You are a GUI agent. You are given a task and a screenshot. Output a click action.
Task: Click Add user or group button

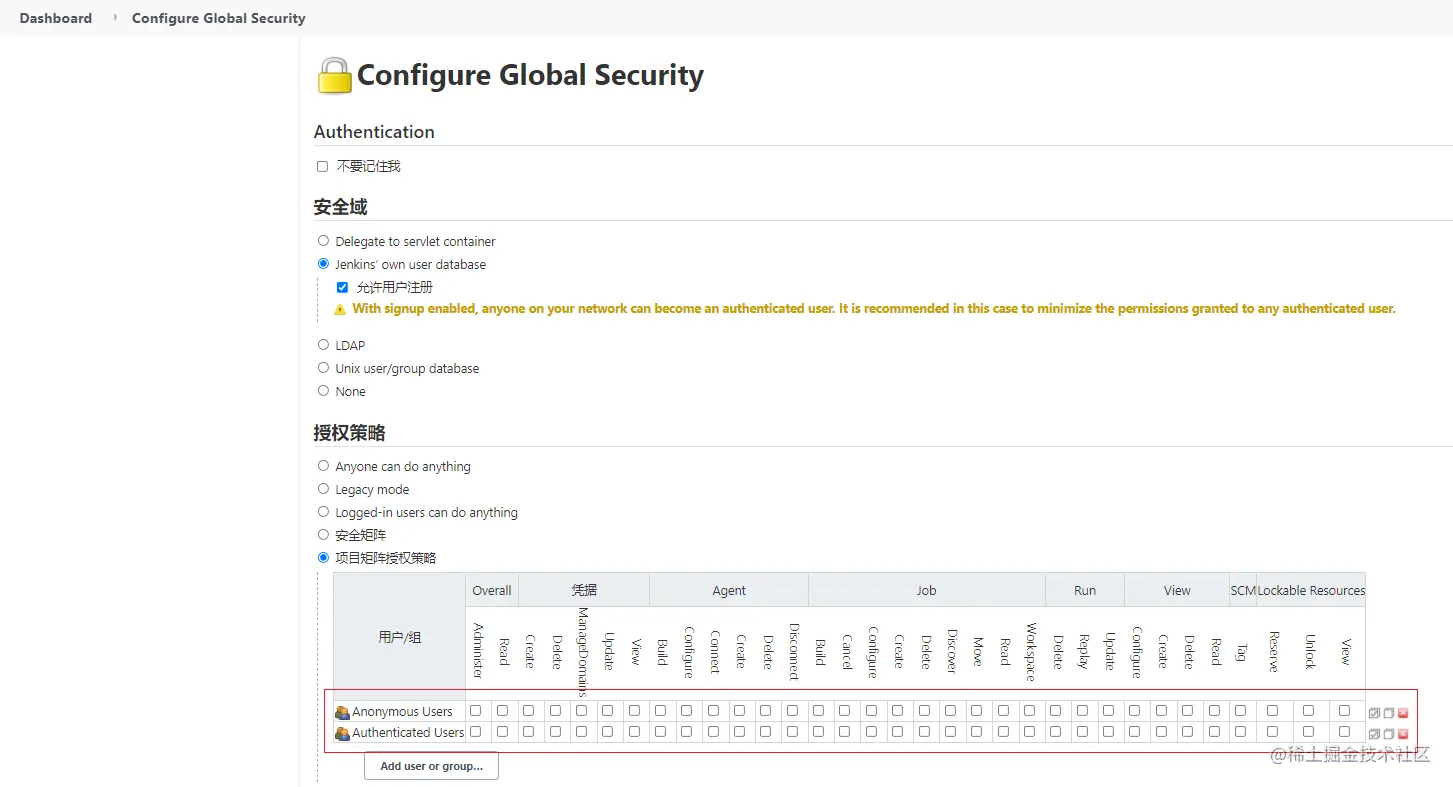pyautogui.click(x=431, y=766)
